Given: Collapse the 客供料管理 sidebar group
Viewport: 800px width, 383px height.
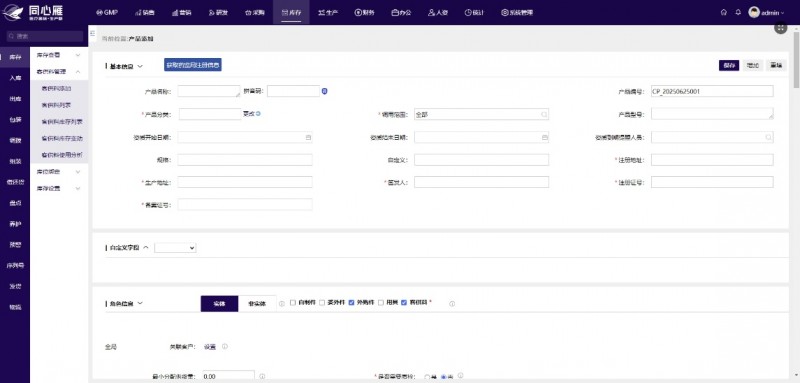Looking at the screenshot, I should (x=59, y=72).
